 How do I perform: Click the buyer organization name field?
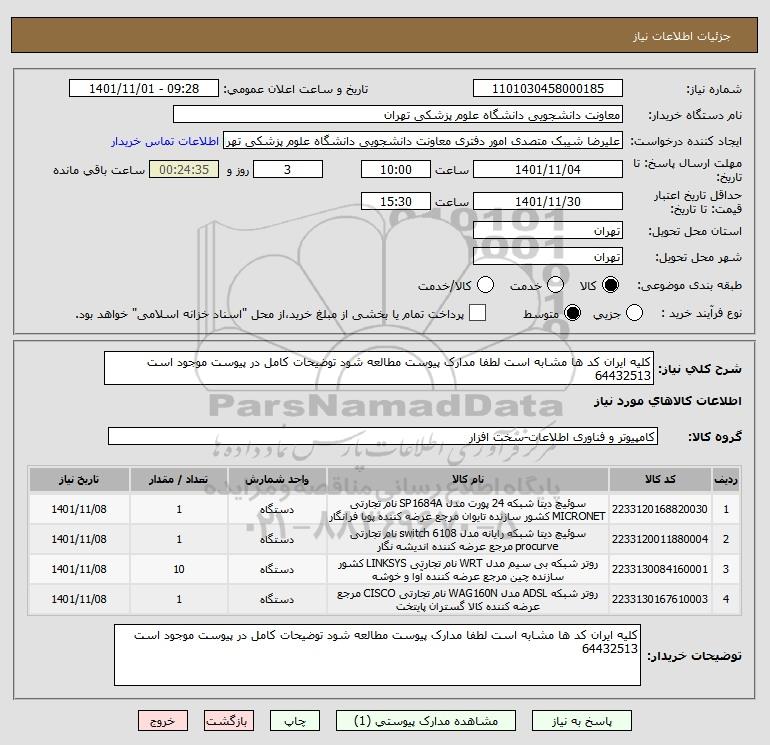point(398,115)
